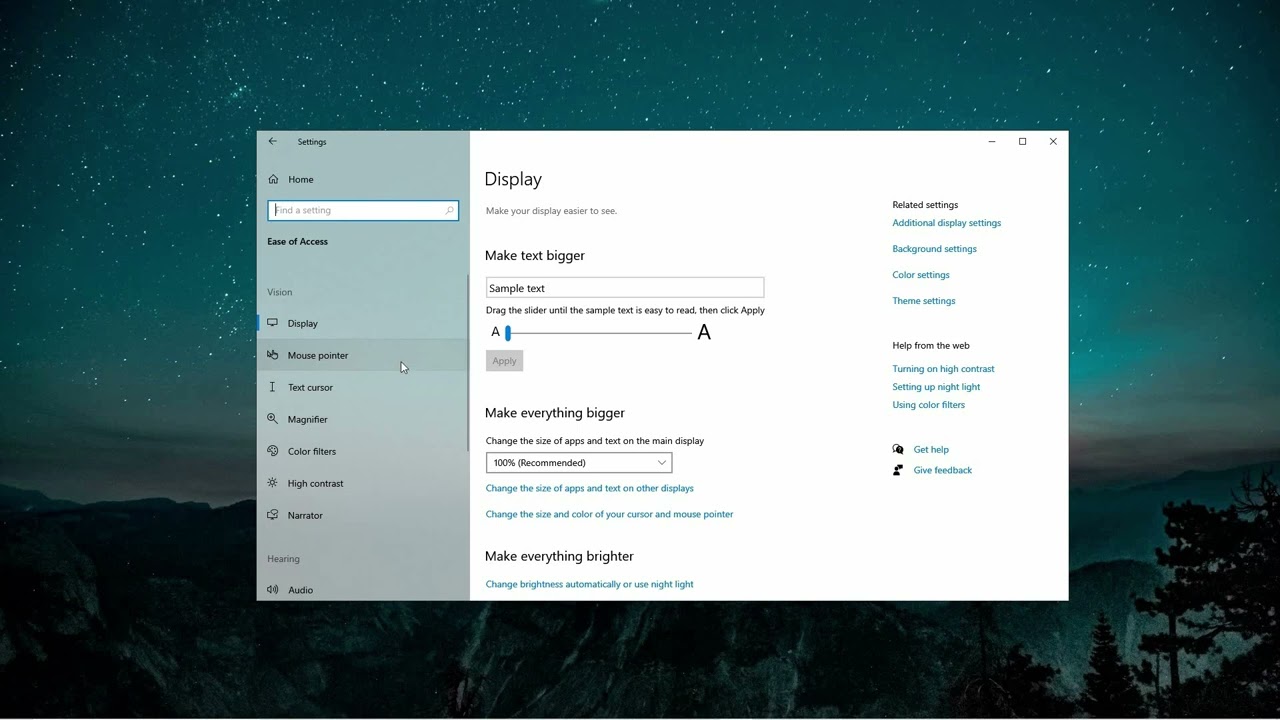Viewport: 1280px width, 720px height.
Task: Click the Vision section label
Action: pos(280,292)
